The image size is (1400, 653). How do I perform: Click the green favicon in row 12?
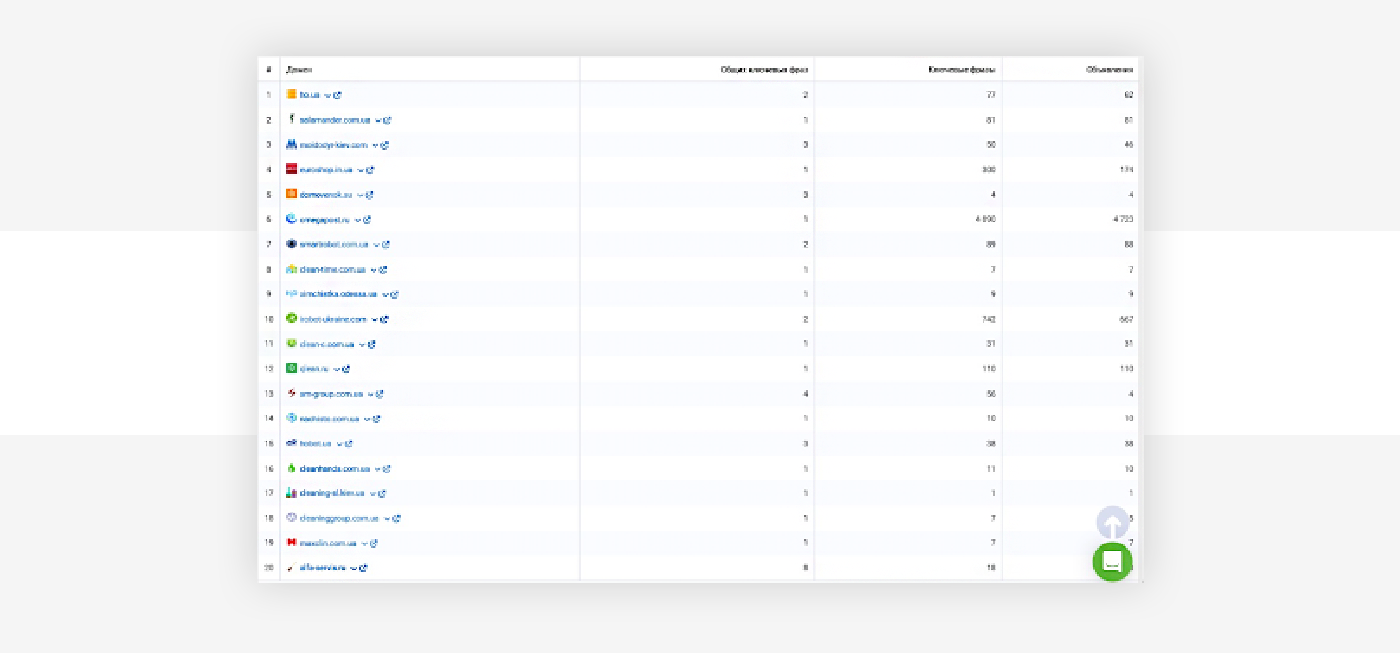(291, 368)
